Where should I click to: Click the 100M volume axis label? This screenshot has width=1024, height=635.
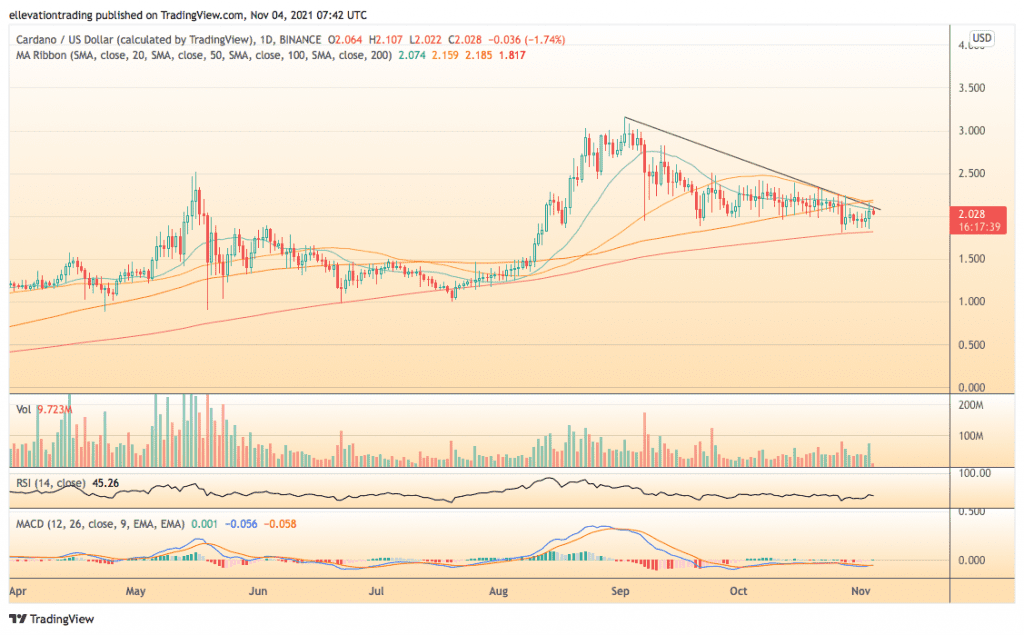971,436
